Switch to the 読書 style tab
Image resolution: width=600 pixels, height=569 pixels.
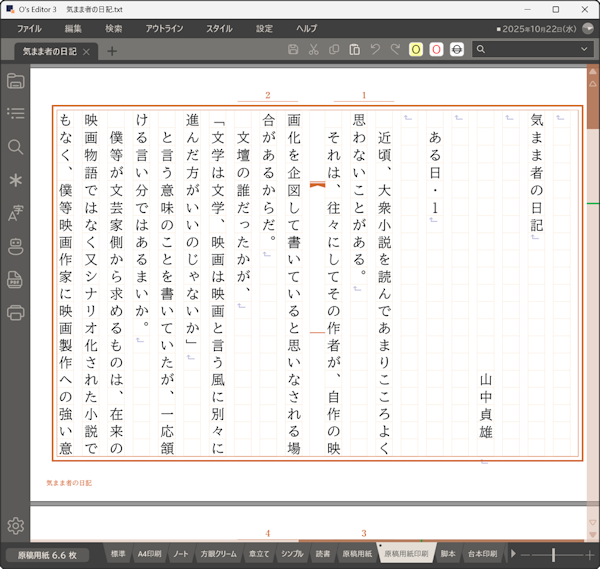point(322,553)
